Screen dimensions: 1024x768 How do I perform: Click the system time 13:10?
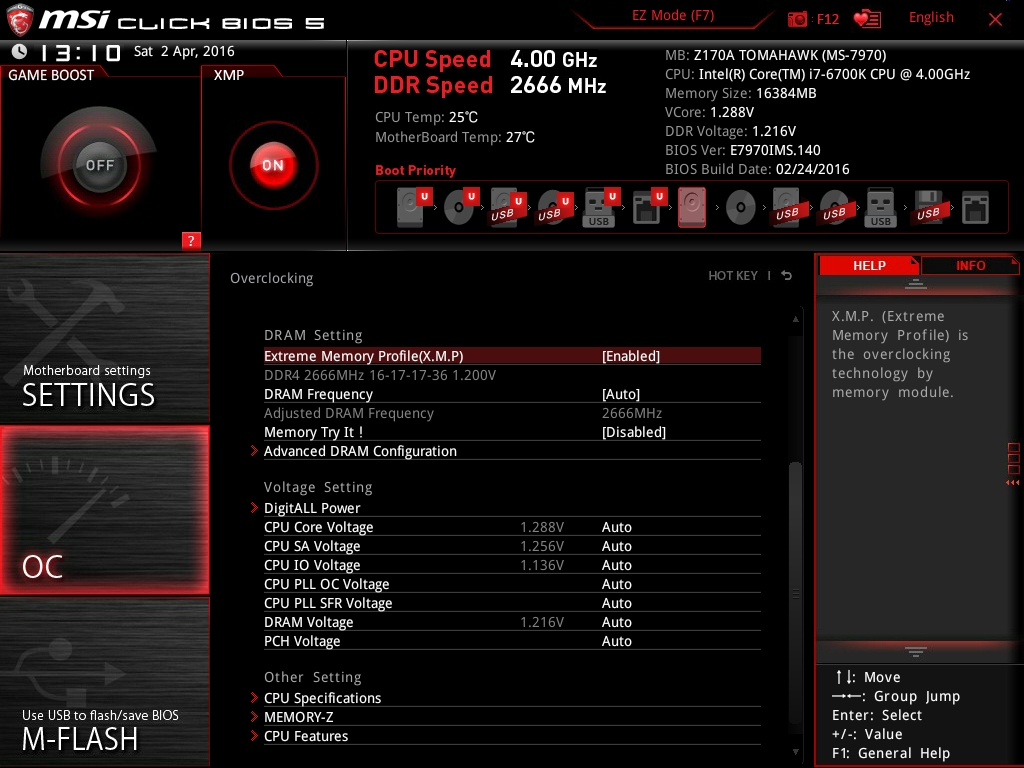(80, 52)
